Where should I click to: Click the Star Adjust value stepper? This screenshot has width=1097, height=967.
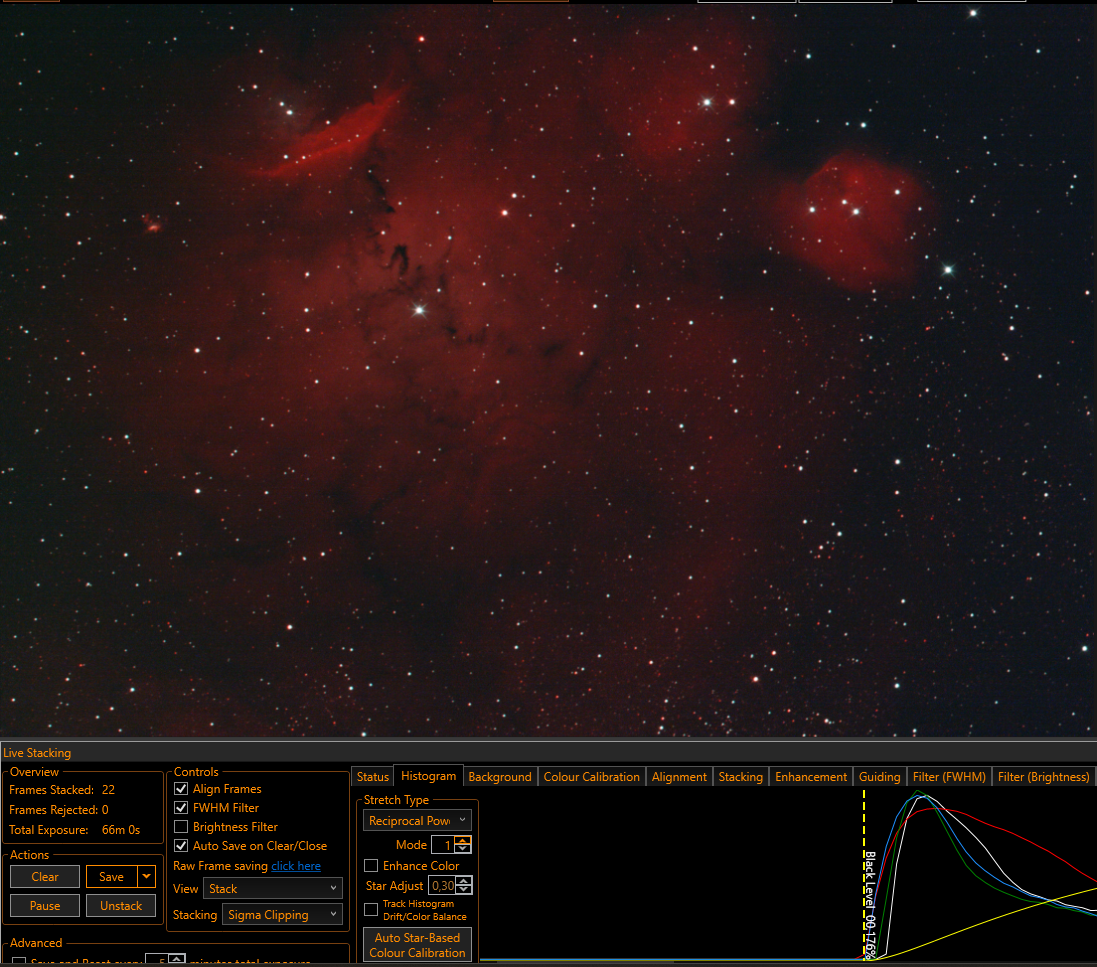click(464, 885)
